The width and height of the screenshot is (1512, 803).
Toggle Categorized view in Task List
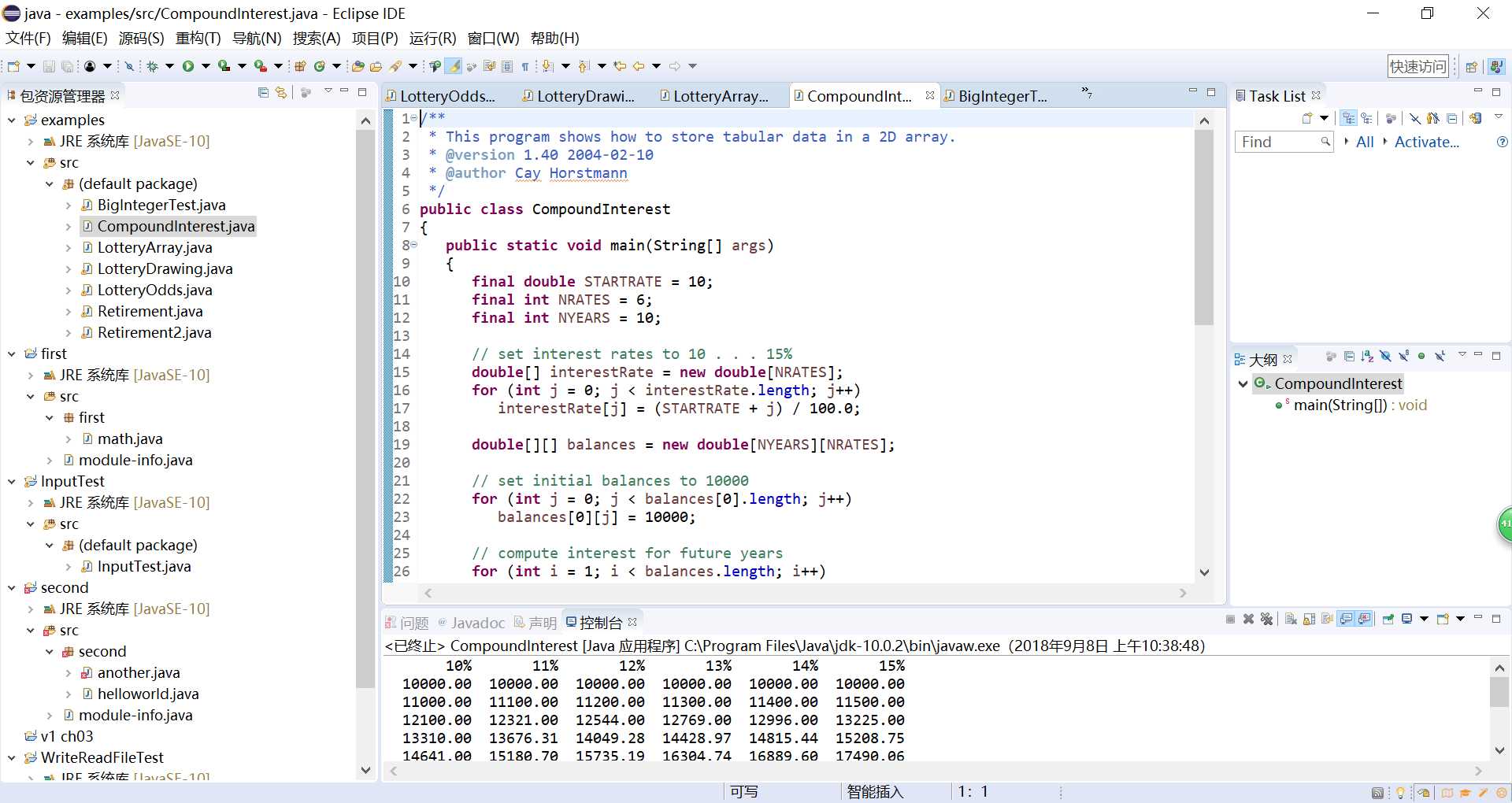click(x=1348, y=118)
